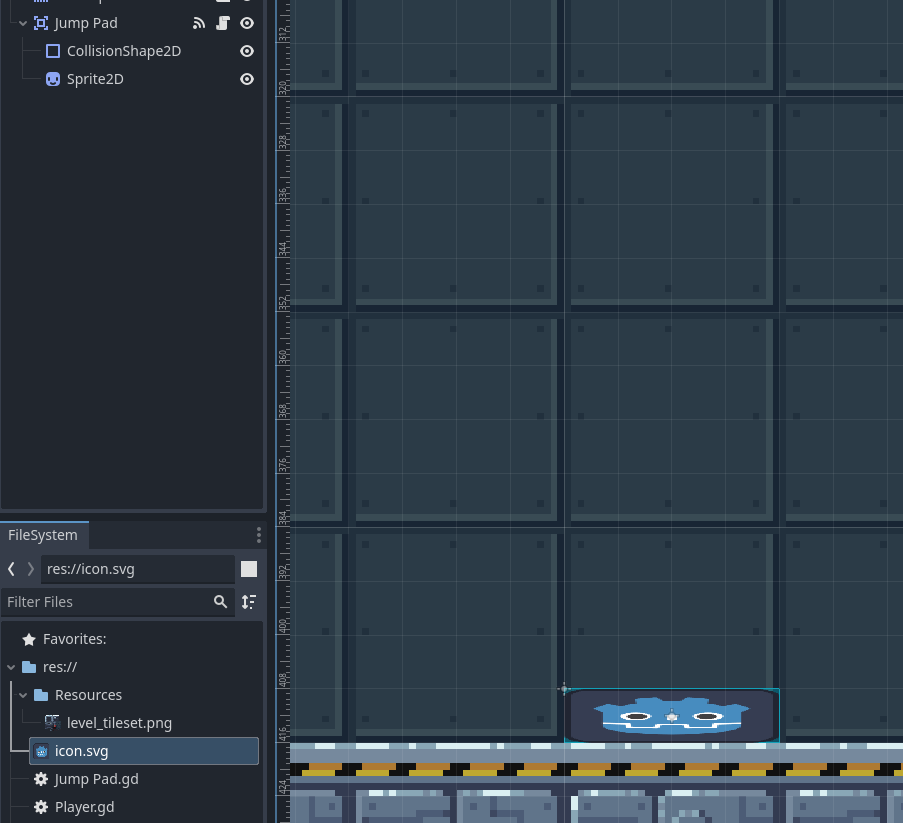Open the Jump Pad signal connections icon
Image resolution: width=903 pixels, height=823 pixels.
(x=199, y=23)
